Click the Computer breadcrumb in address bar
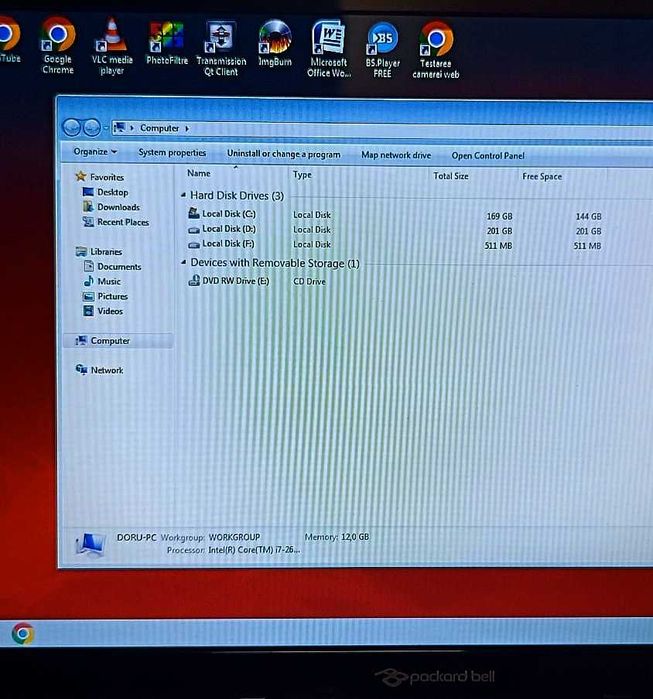The image size is (653, 699). pos(160,128)
